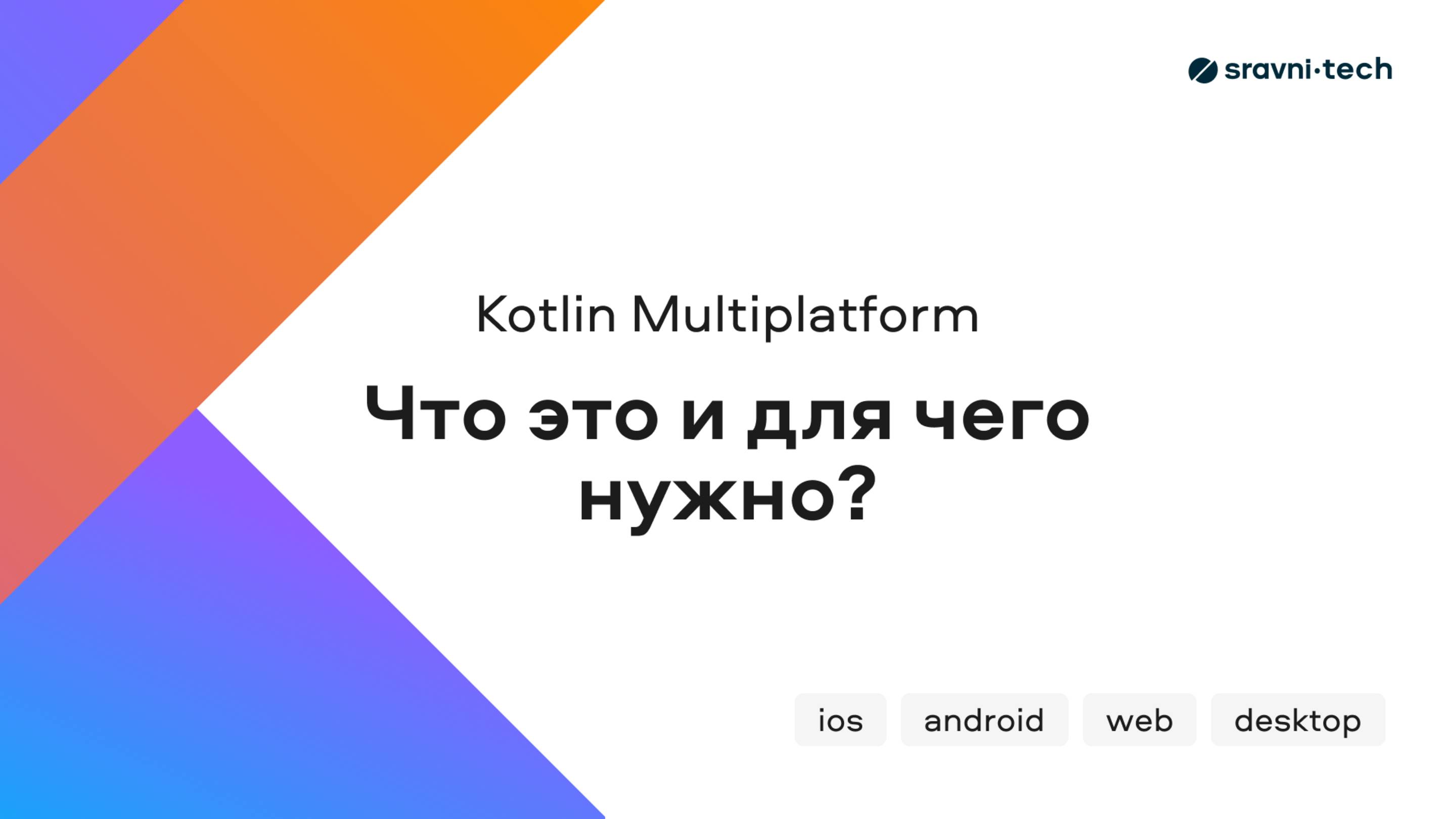The width and height of the screenshot is (1456, 819).
Task: Select the android platform tag
Action: (985, 720)
